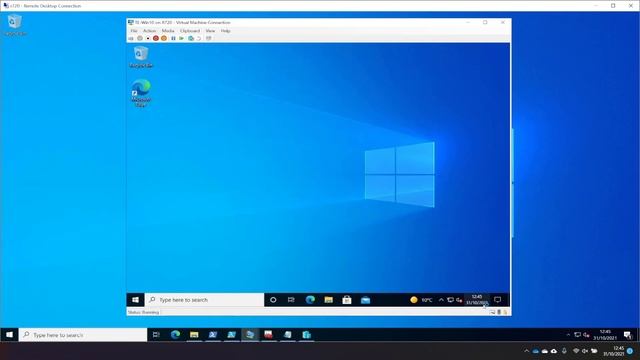Click the remote host taskbar clock
640x360 pixels.
605,335
